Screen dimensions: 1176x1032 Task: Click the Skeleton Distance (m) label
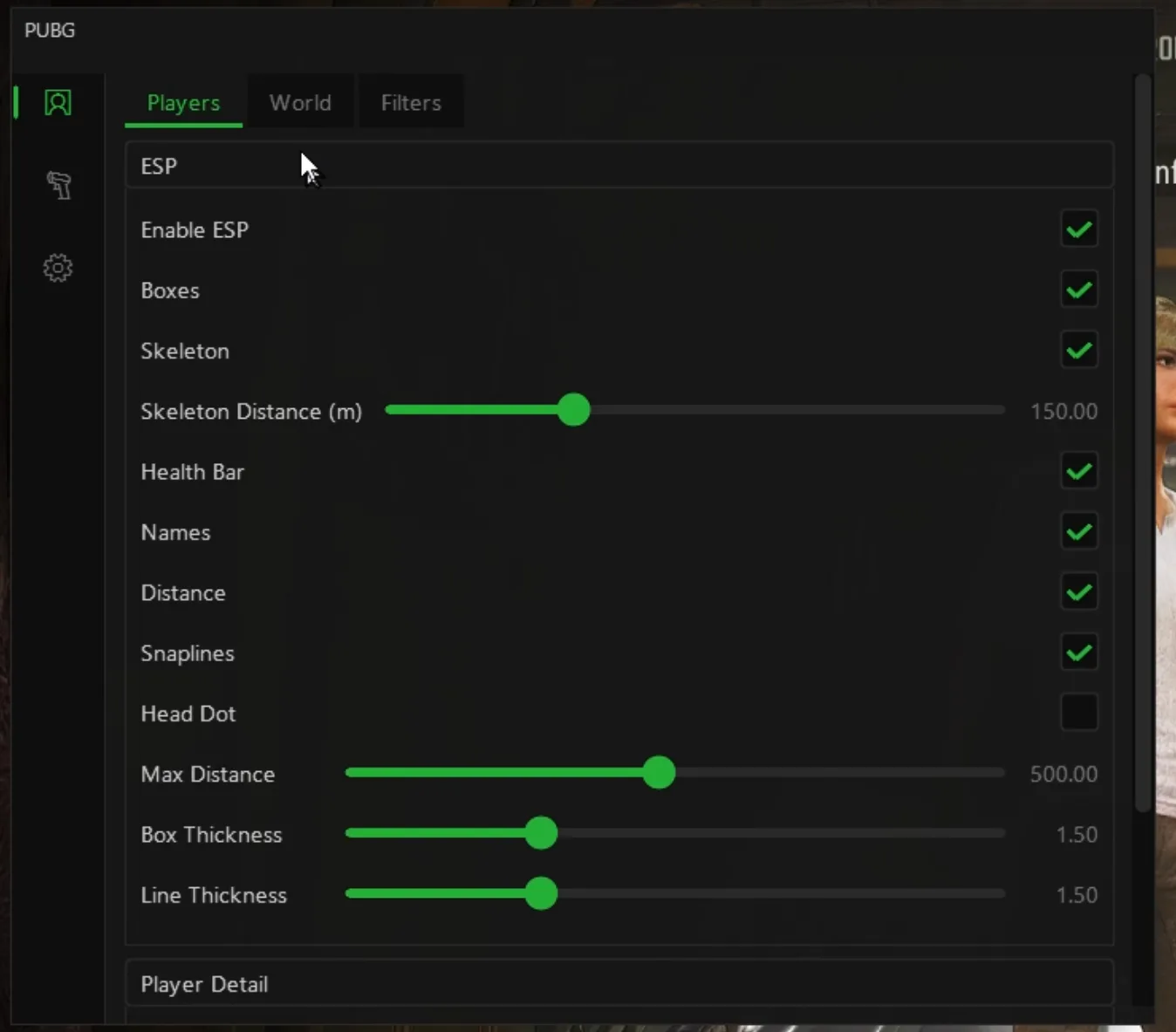251,412
